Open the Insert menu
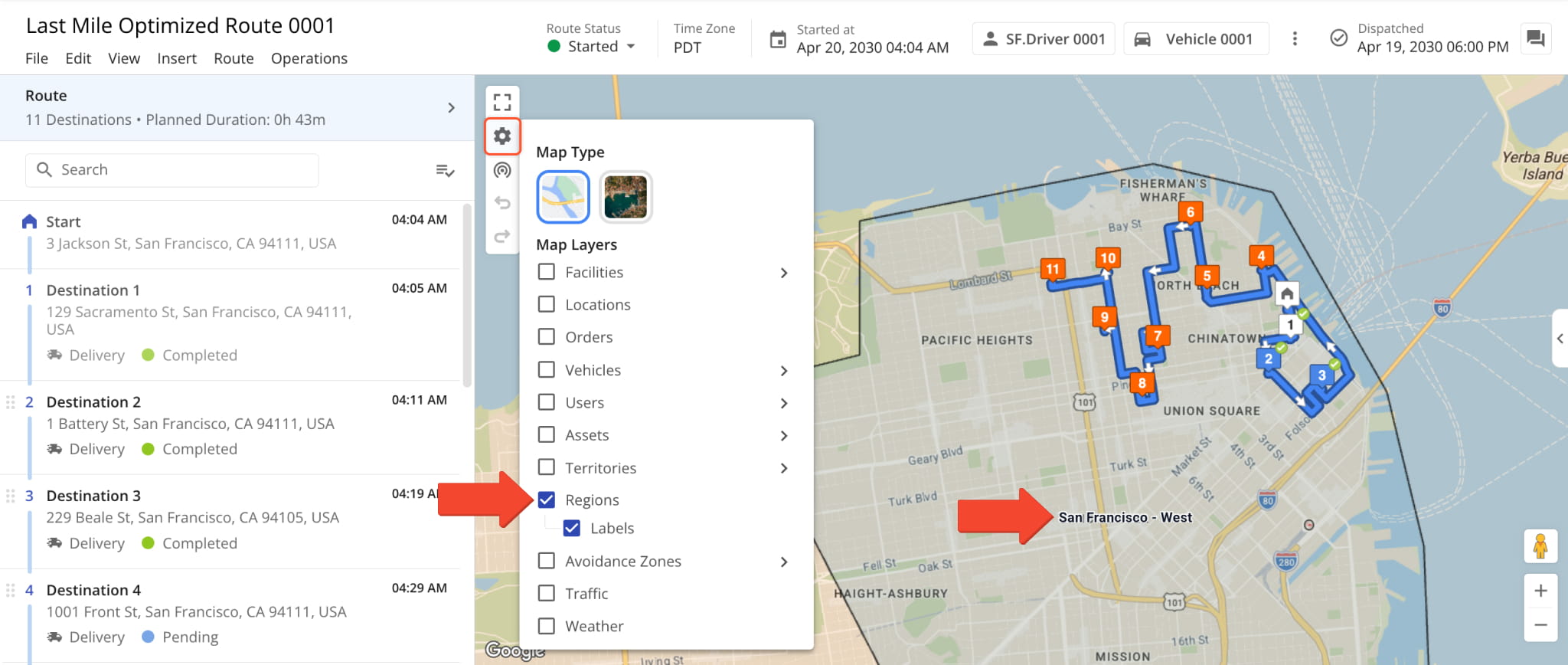1568x665 pixels. tap(177, 58)
